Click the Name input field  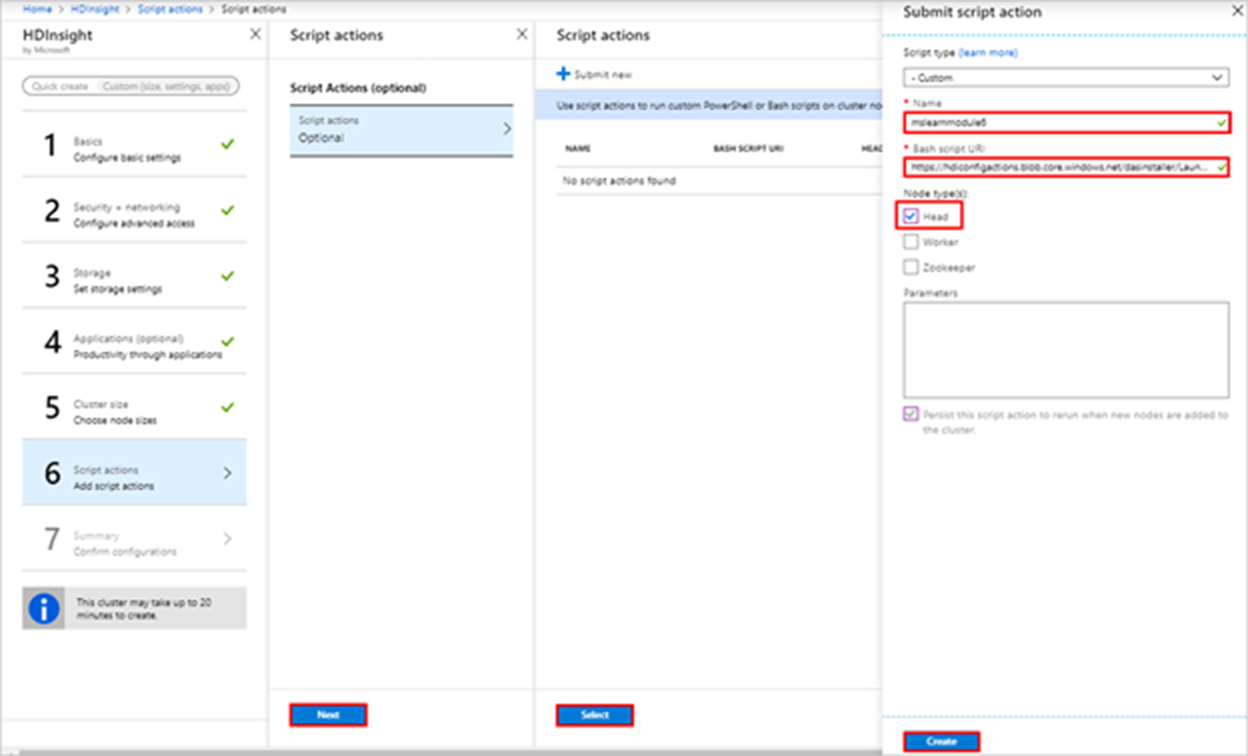pyautogui.click(x=1066, y=122)
